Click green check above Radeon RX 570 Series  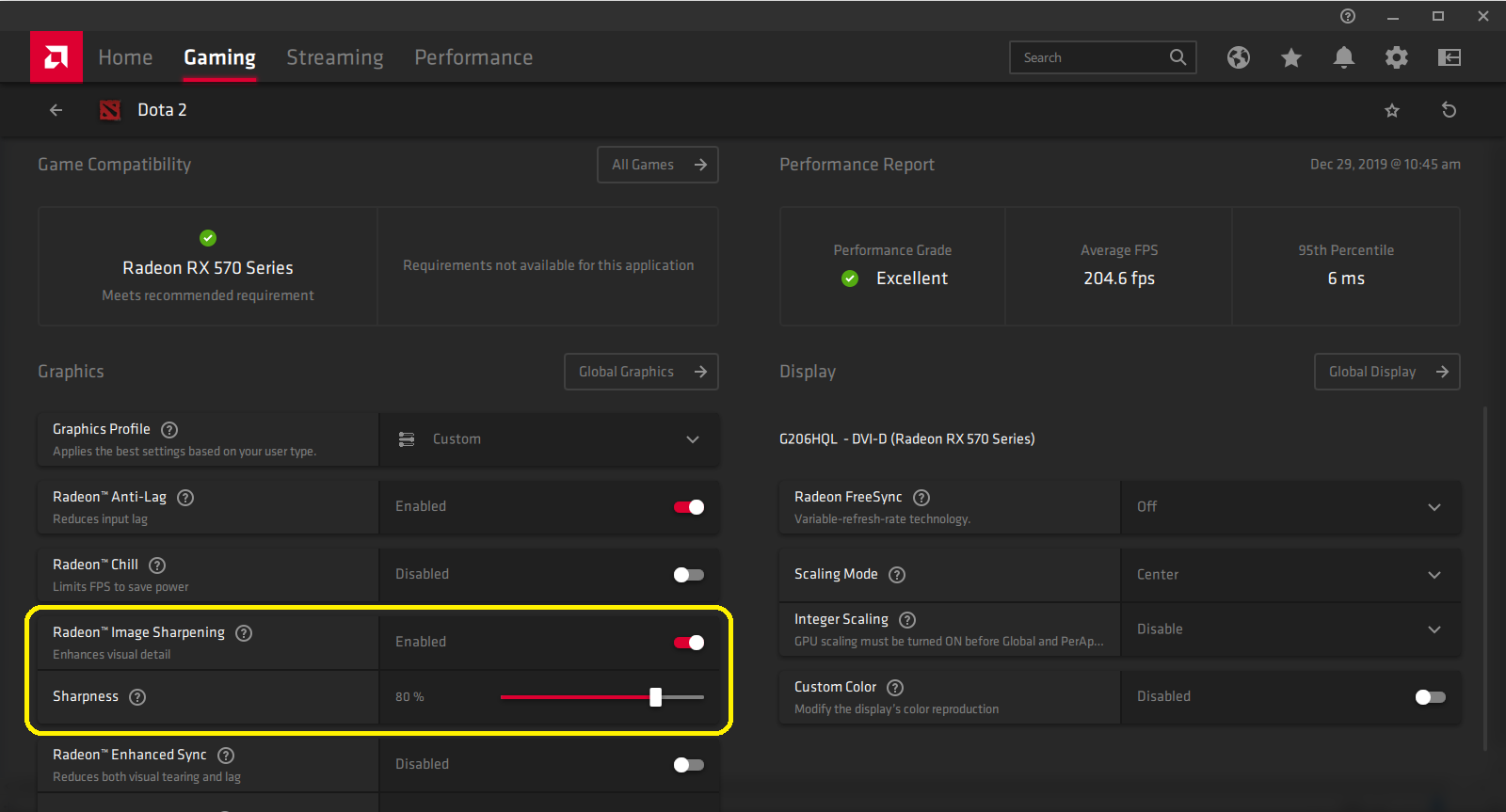tap(208, 238)
